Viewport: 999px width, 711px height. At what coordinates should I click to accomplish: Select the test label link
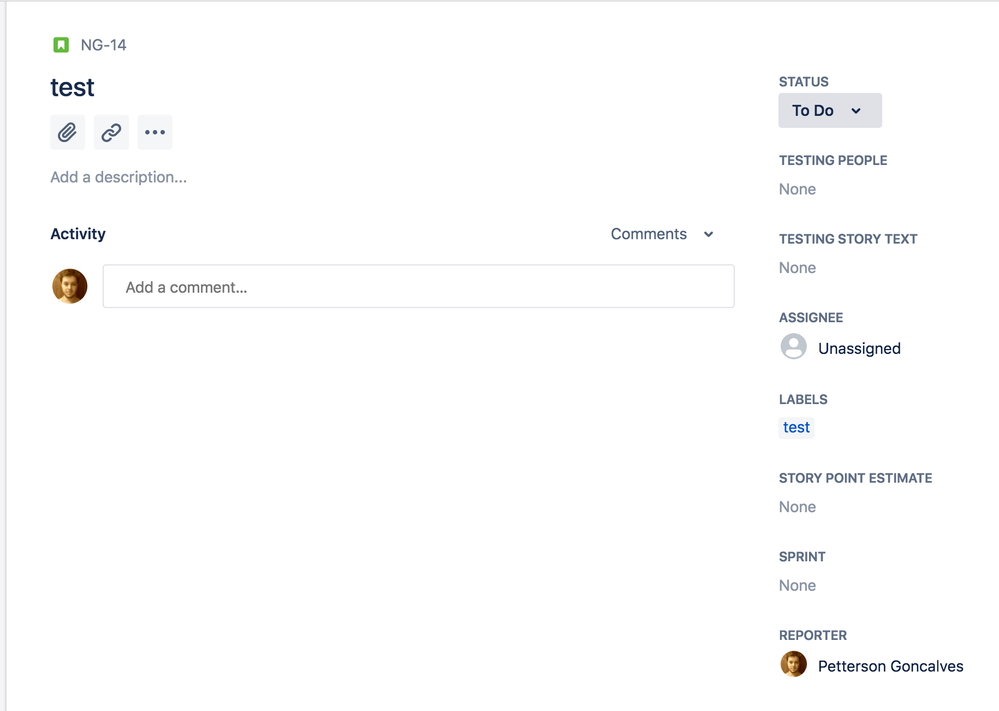pos(796,427)
